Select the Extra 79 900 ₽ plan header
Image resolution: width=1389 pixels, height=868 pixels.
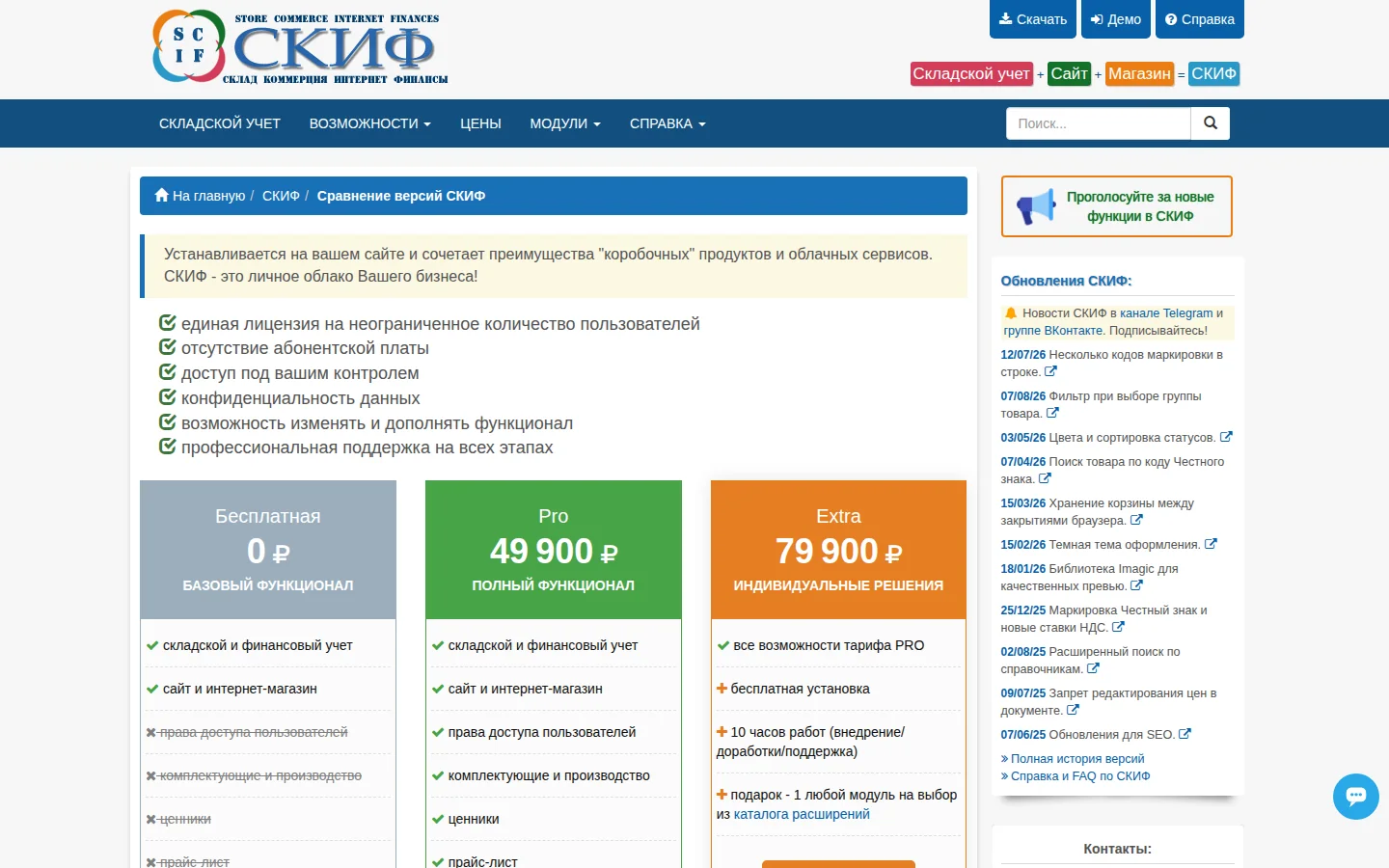point(838,550)
